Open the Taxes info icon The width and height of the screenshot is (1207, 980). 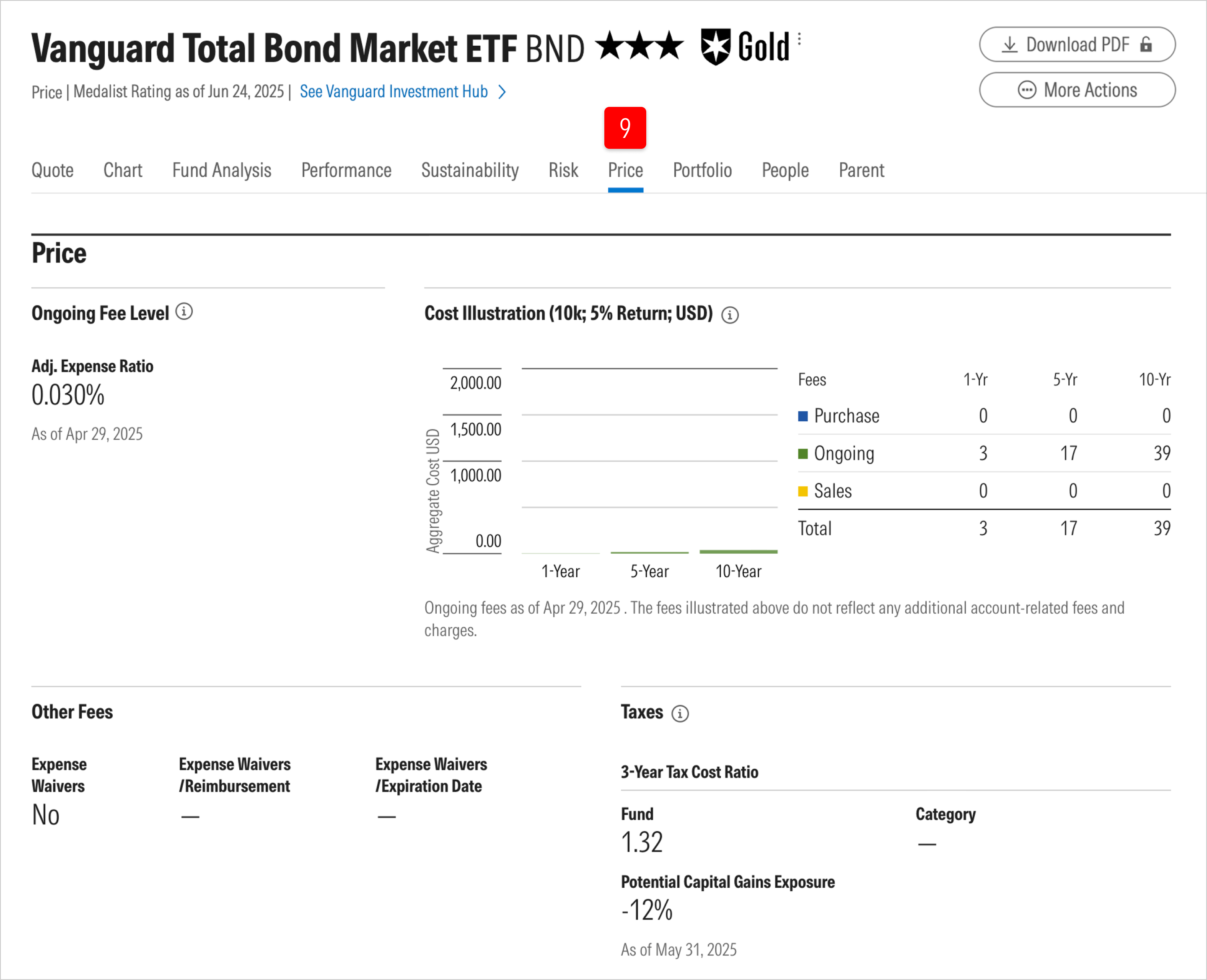coord(680,713)
